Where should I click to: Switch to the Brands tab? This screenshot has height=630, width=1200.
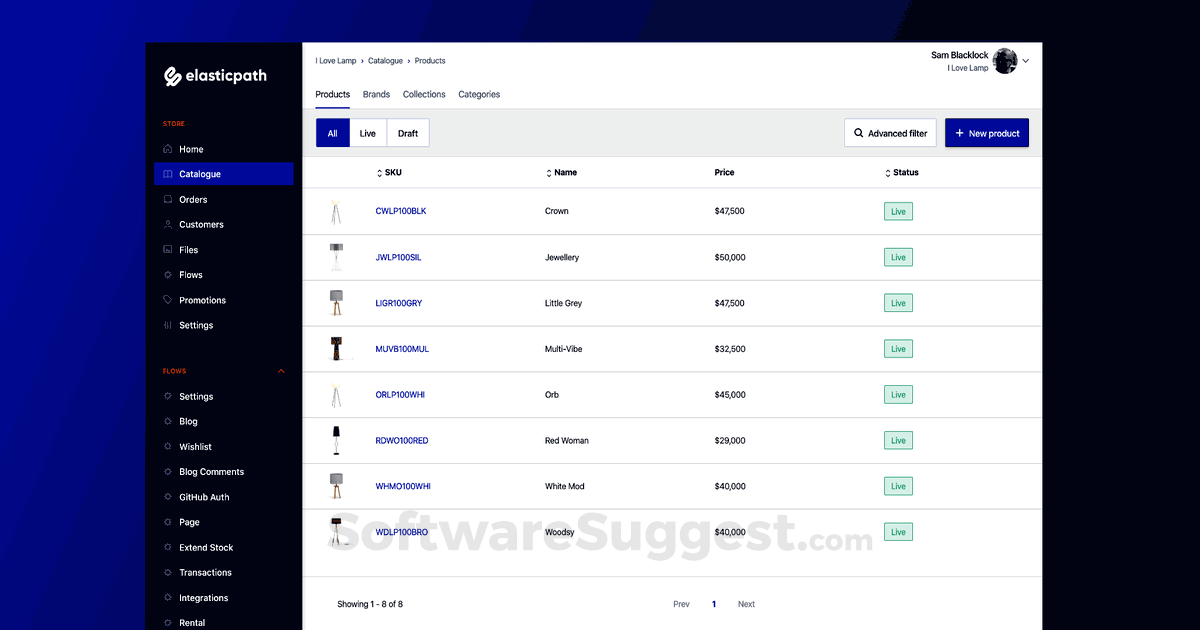[376, 94]
